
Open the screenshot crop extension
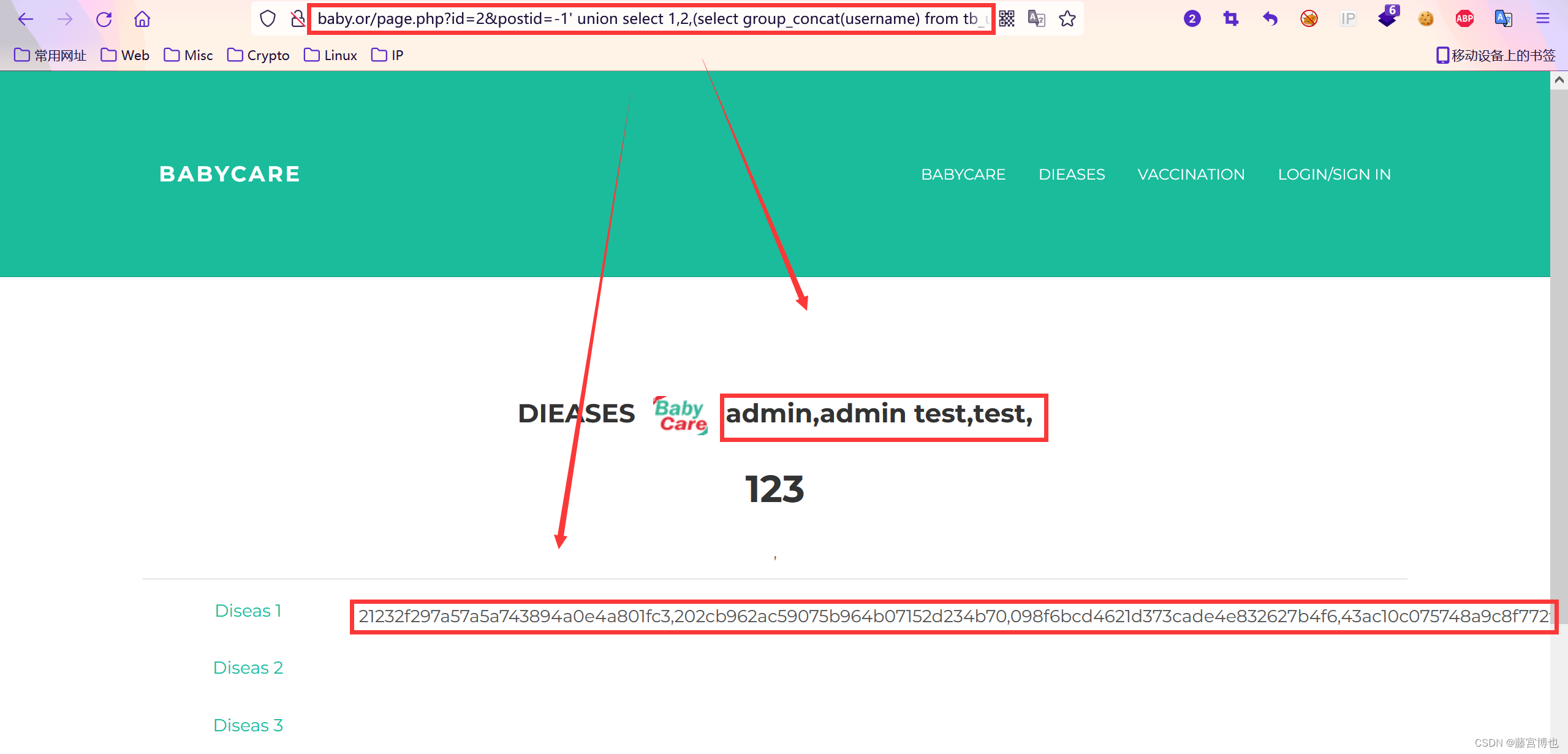tap(1231, 19)
